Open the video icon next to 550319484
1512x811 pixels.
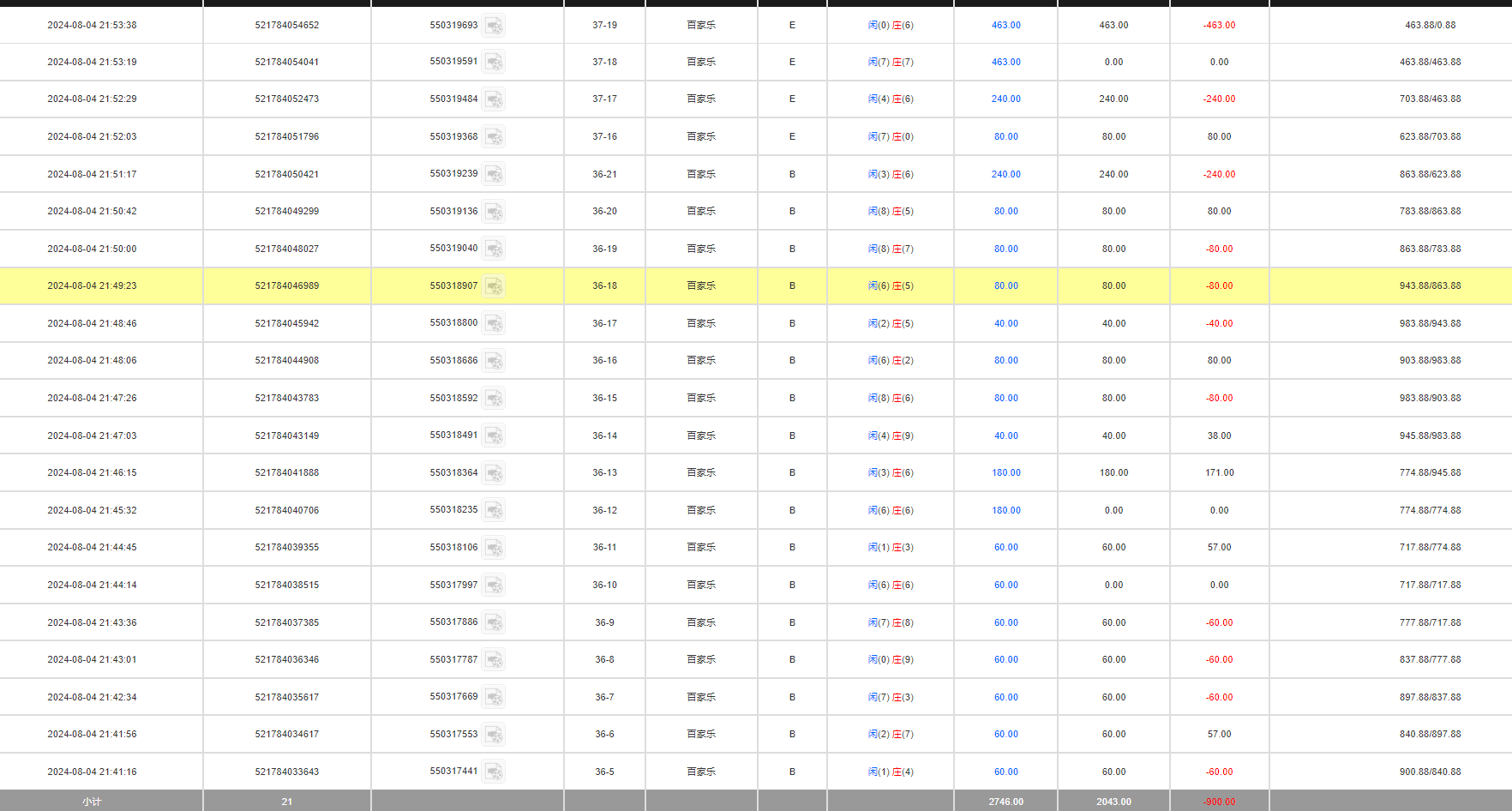[493, 99]
